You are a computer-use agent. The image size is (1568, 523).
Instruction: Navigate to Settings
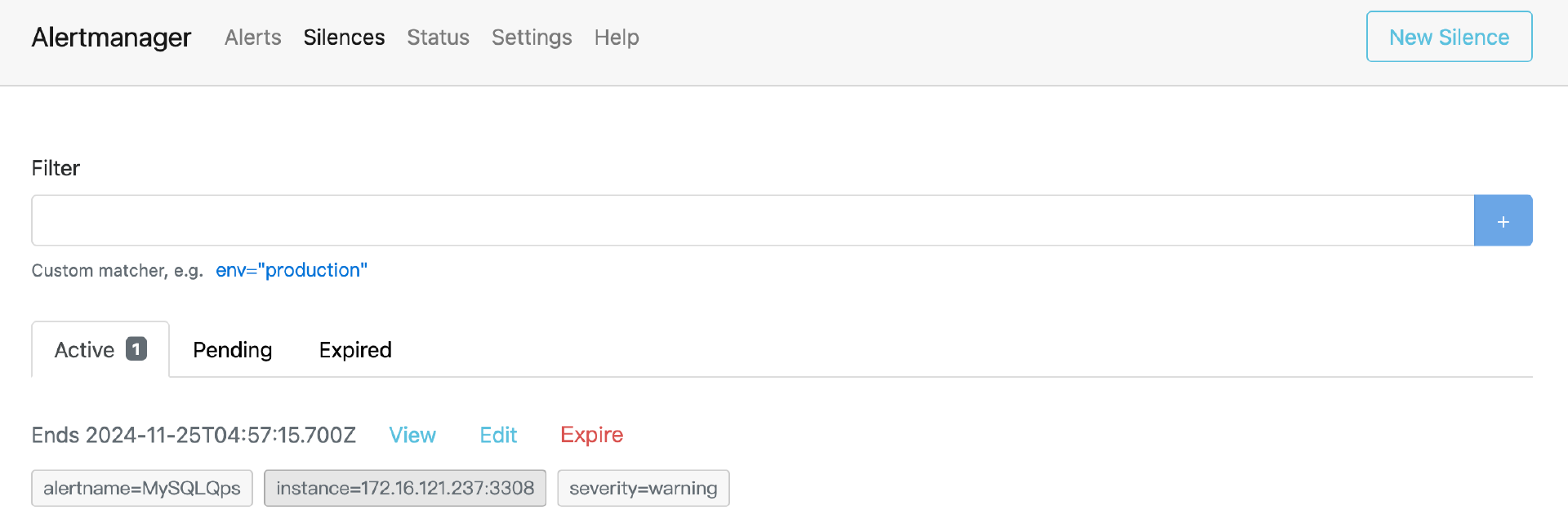pyautogui.click(x=532, y=38)
